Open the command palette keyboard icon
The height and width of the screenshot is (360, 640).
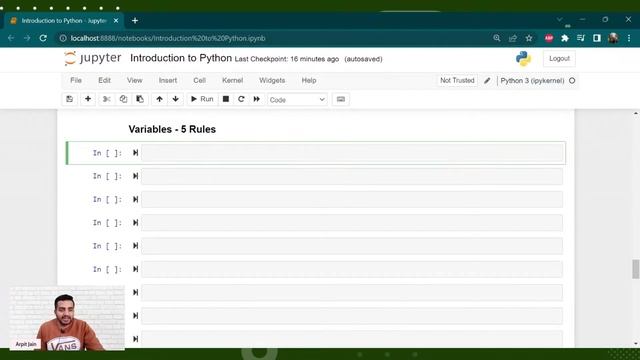341,99
